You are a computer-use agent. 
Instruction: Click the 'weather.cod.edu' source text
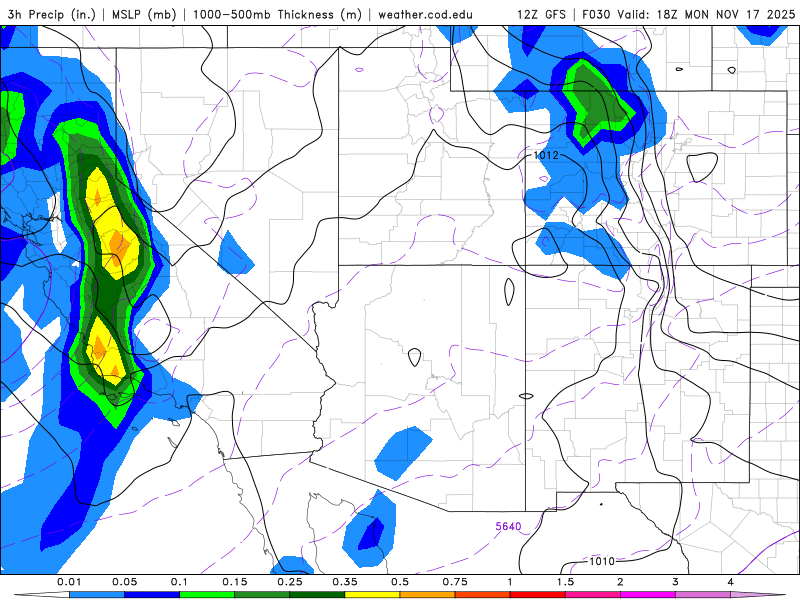tap(426, 14)
